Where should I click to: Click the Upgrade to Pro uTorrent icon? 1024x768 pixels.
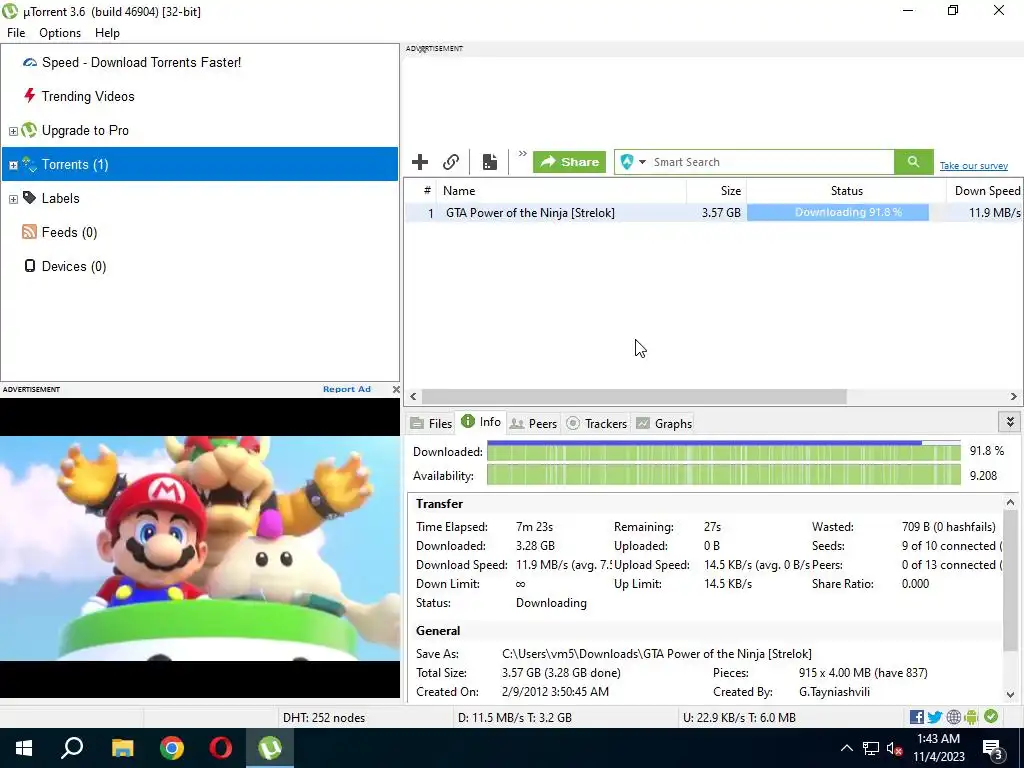(29, 130)
